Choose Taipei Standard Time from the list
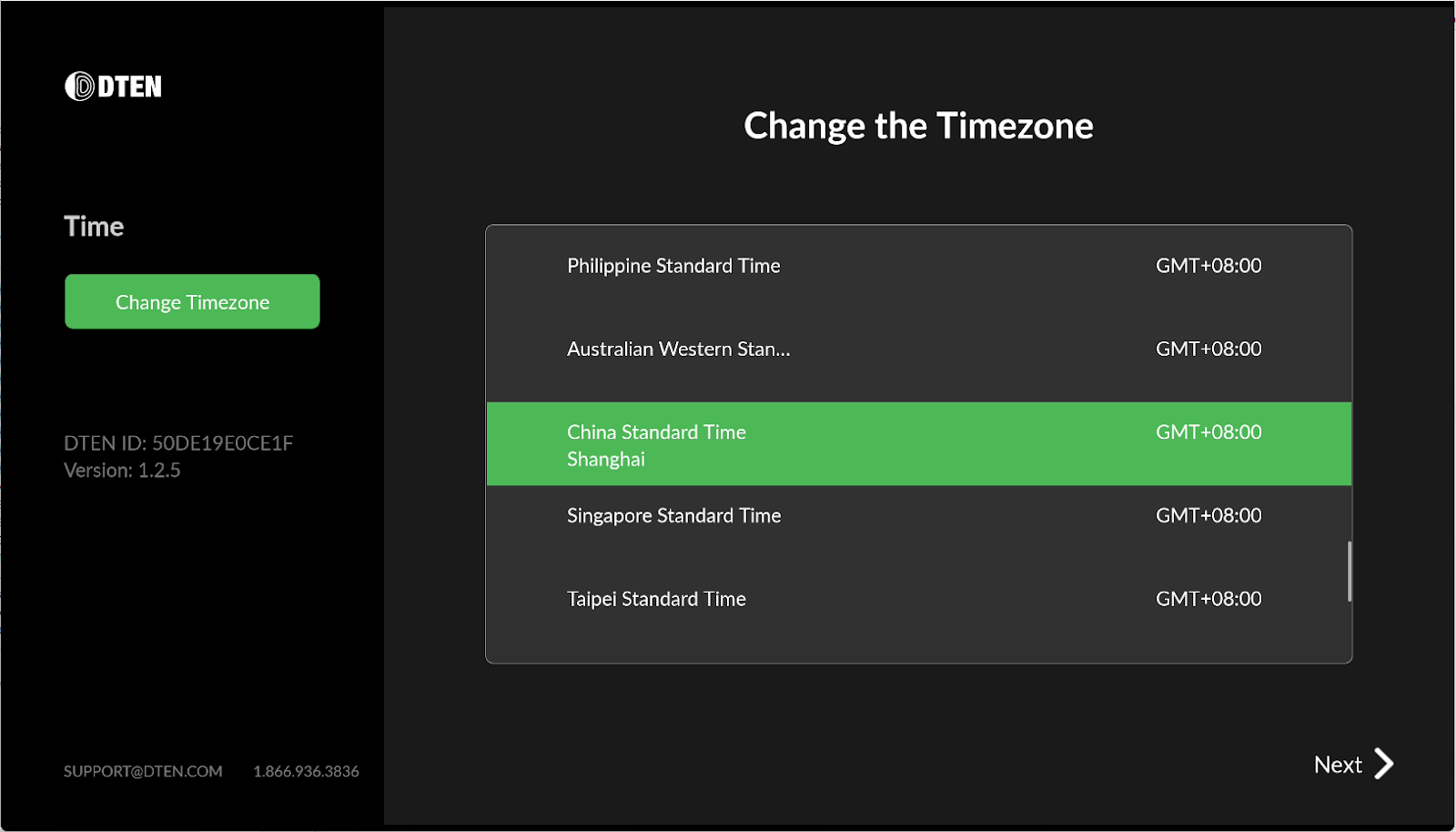Viewport: 1456px width, 832px height. click(919, 600)
